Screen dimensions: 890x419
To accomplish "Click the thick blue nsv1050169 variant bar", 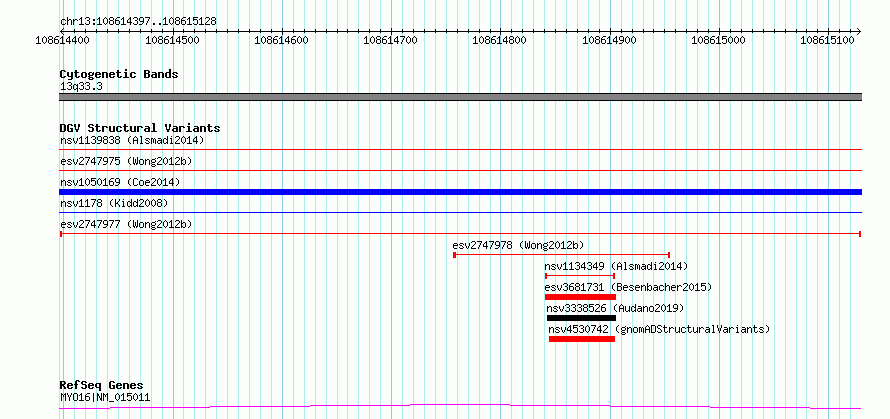I will tap(460, 192).
